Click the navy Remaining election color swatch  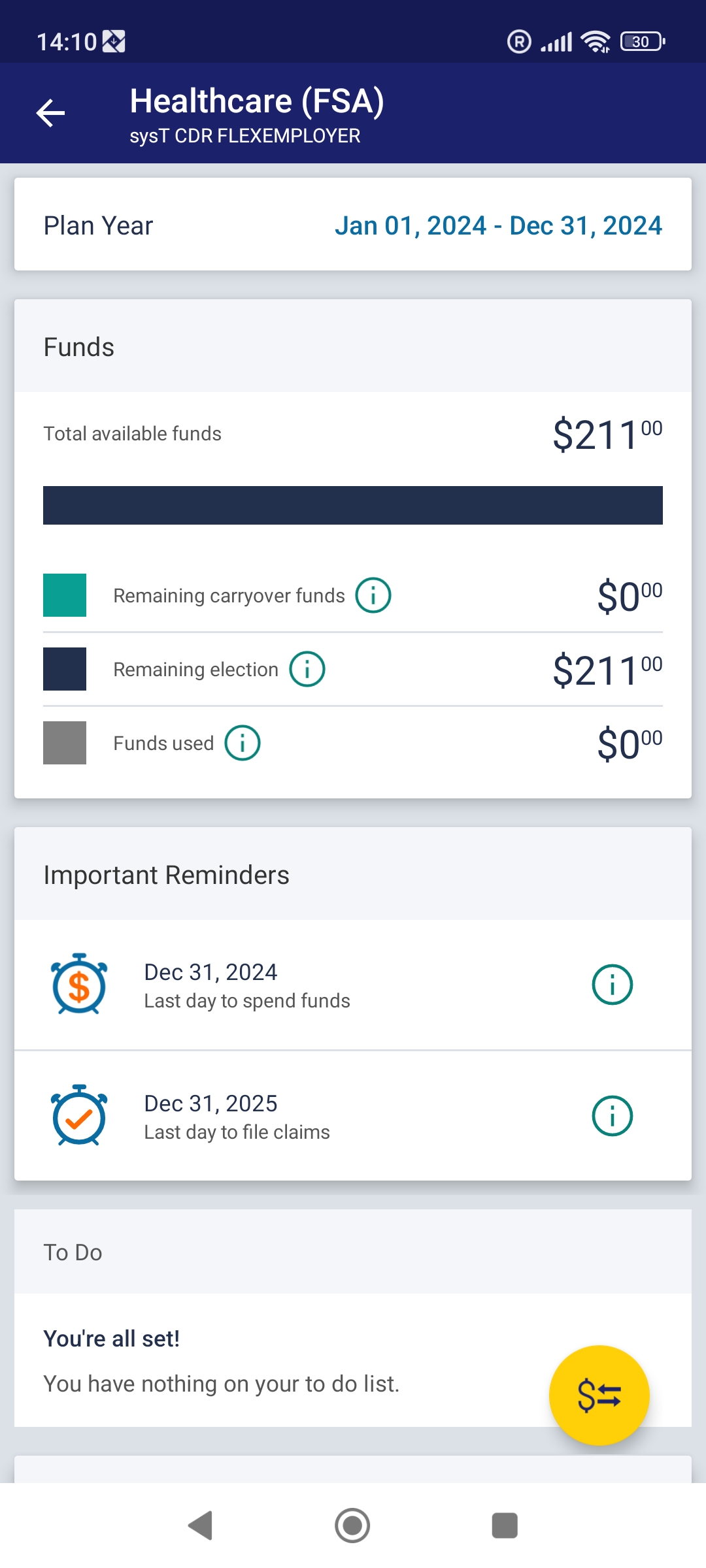[65, 669]
